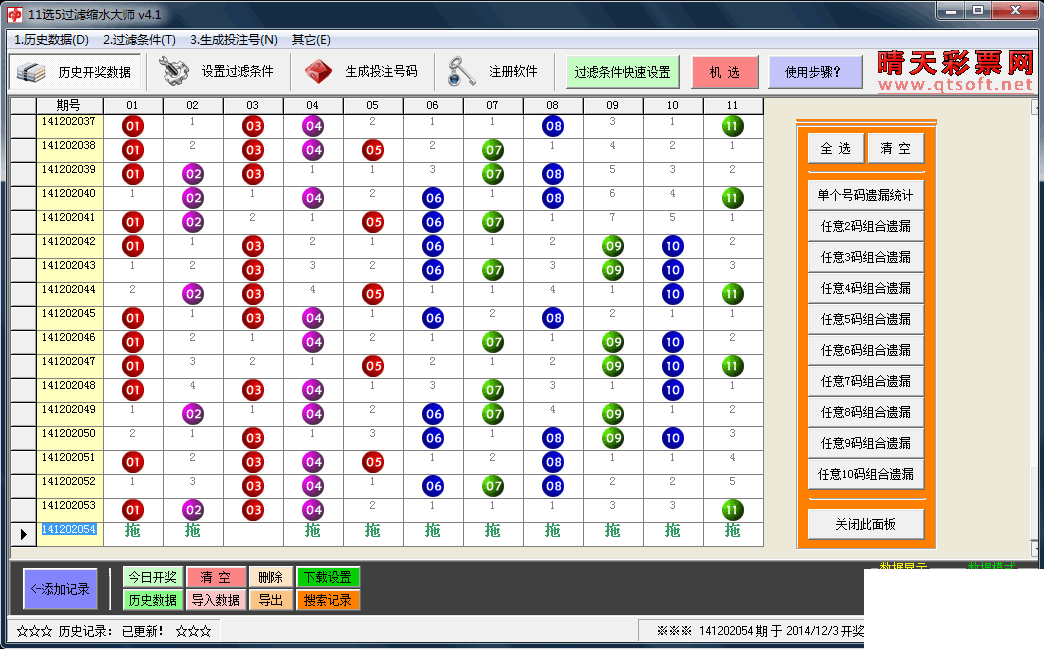Image resolution: width=1044 pixels, height=649 pixels.
Task: Click 关闭此面板 to close panel
Action: pyautogui.click(x=866, y=524)
